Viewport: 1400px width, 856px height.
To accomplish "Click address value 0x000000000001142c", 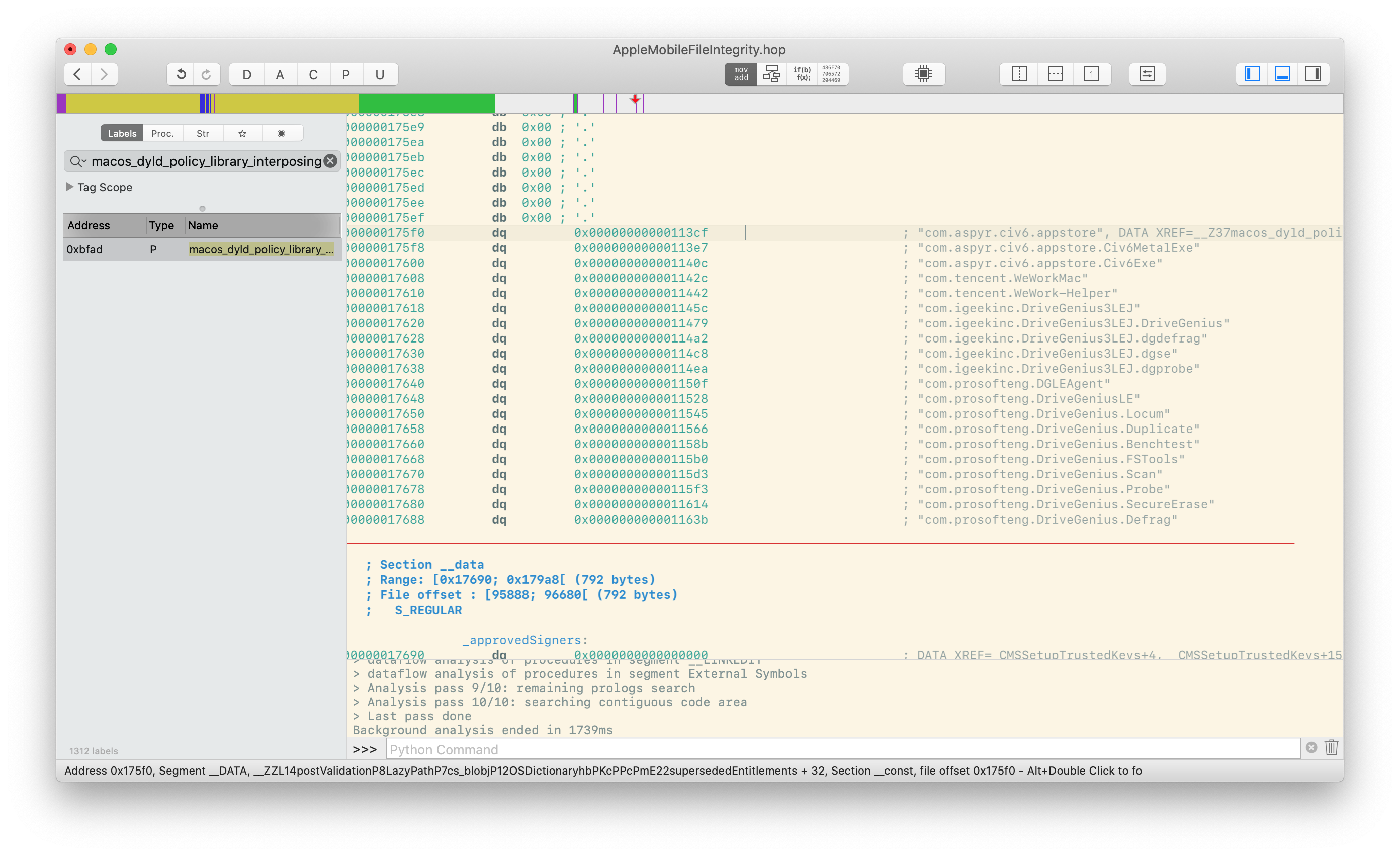I will click(641, 279).
